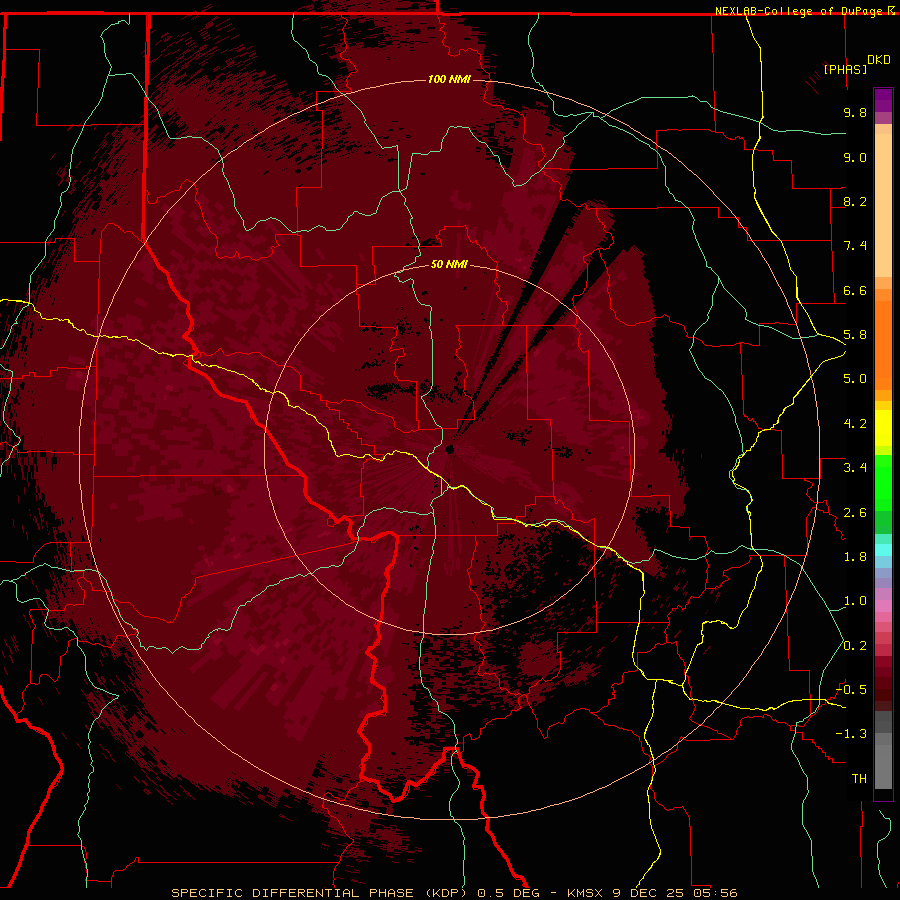Click the 100 NMI range ring label

[449, 79]
